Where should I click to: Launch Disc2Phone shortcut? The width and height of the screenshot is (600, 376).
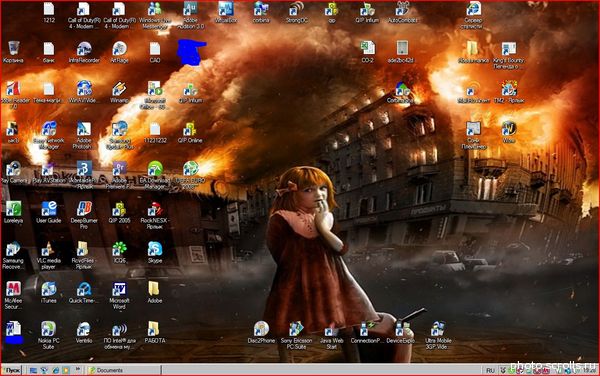coord(261,332)
